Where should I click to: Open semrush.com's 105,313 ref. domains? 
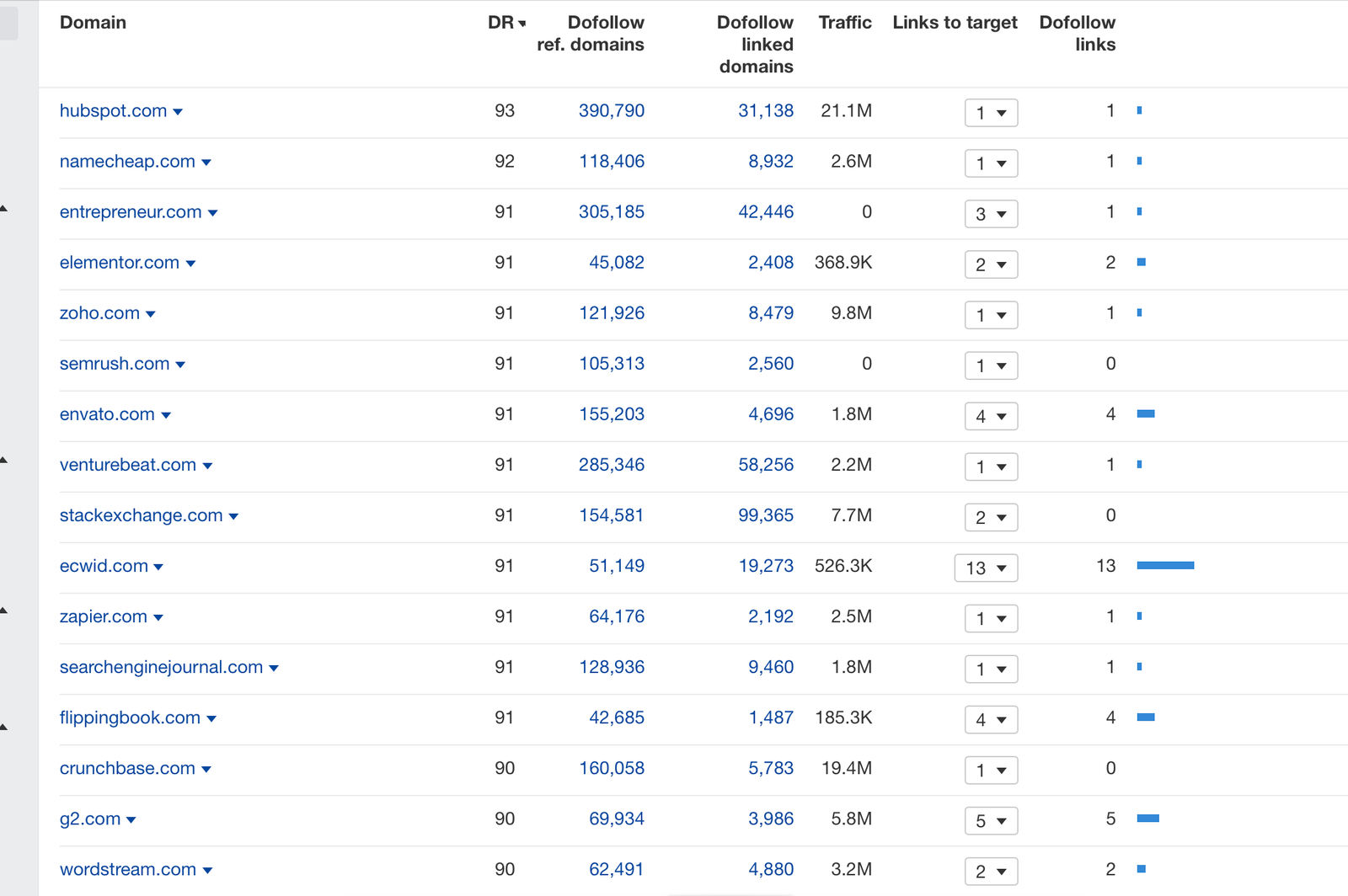(612, 364)
